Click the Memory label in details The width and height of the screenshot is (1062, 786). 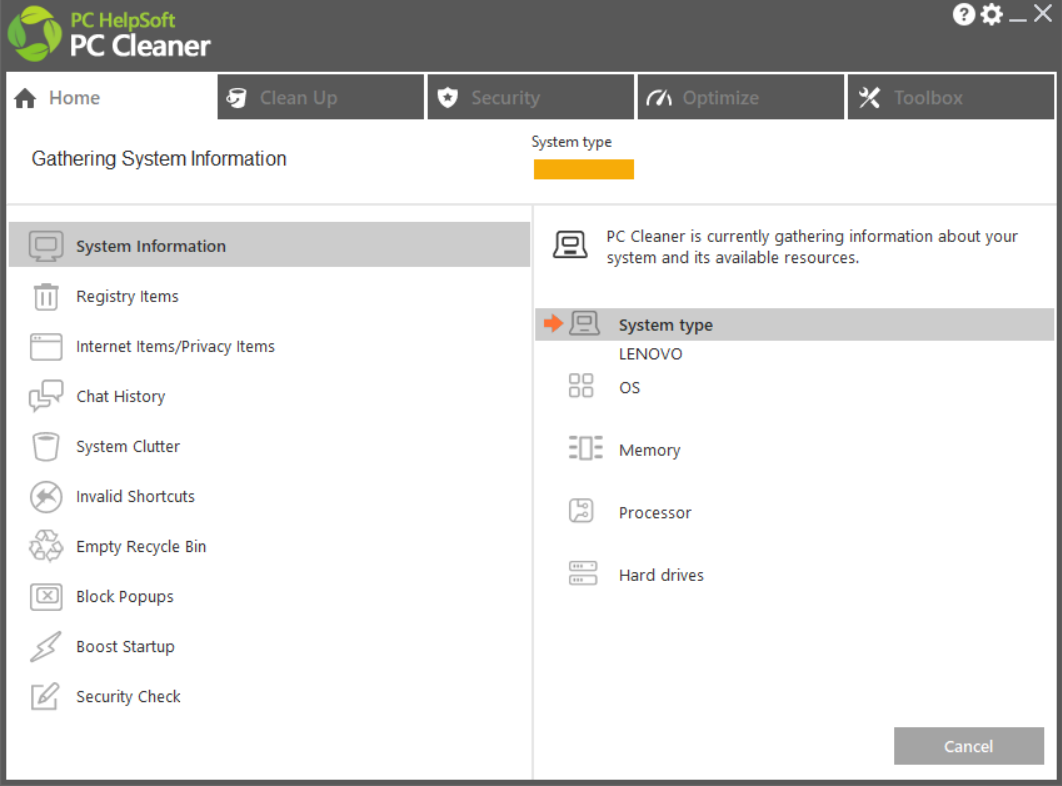[650, 451]
